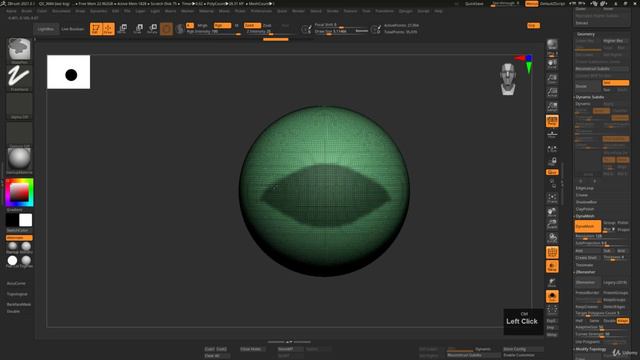Click the BPR render button
The width and height of the screenshot is (640, 360).
(x=552, y=44)
